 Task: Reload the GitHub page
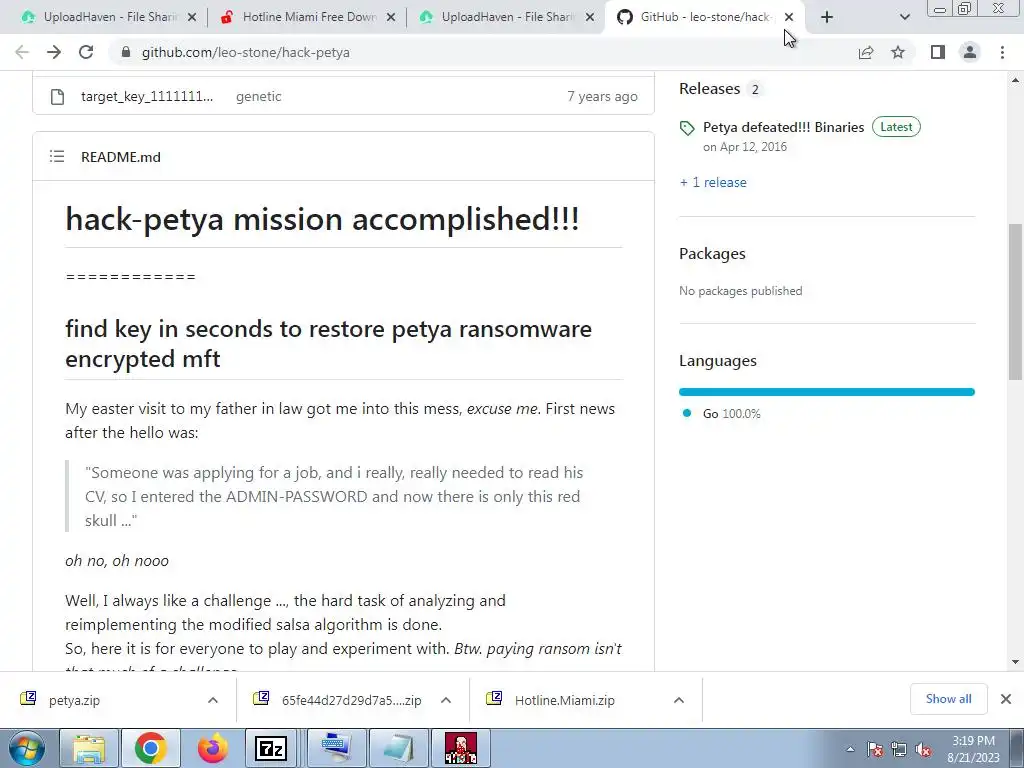point(86,52)
